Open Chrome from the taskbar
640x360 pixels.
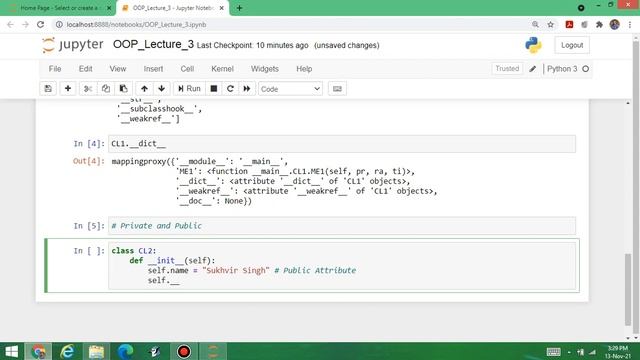[x=38, y=351]
